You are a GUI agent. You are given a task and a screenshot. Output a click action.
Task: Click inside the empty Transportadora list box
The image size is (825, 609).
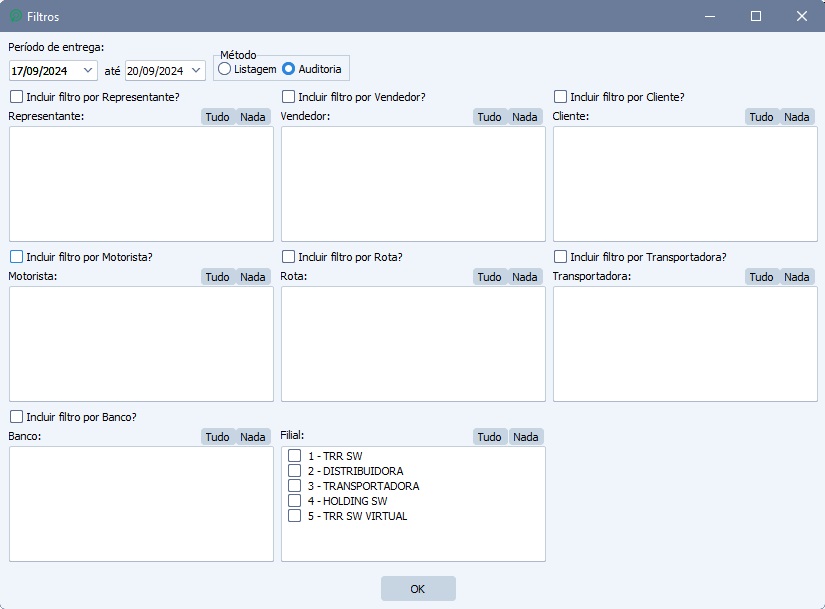pos(685,344)
